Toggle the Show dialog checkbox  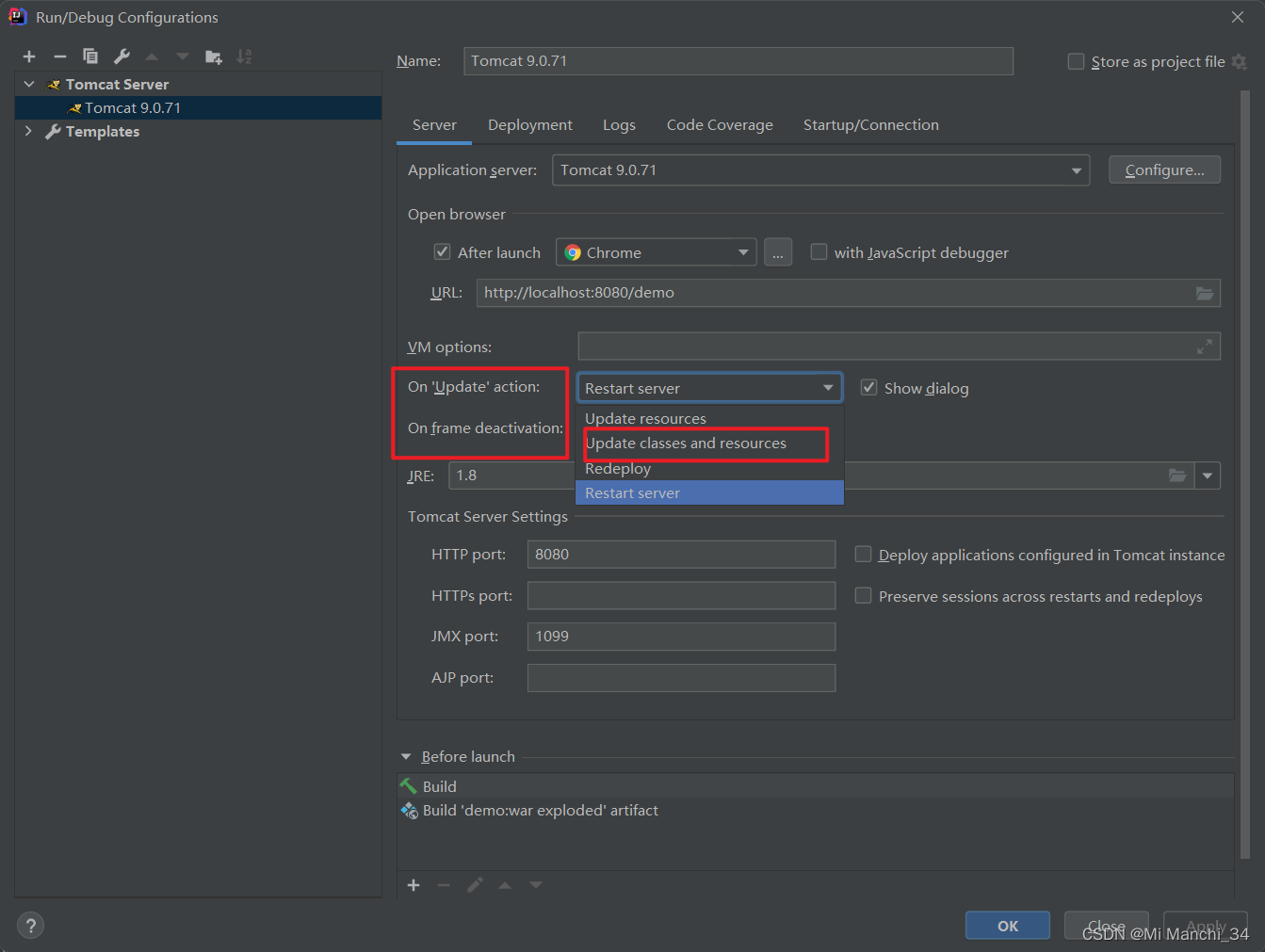(x=868, y=387)
